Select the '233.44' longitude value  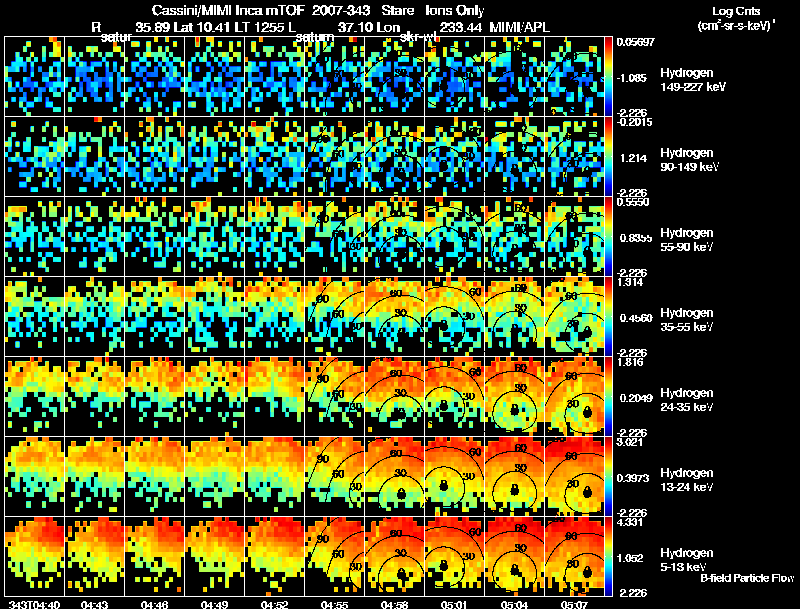pyautogui.click(x=460, y=27)
